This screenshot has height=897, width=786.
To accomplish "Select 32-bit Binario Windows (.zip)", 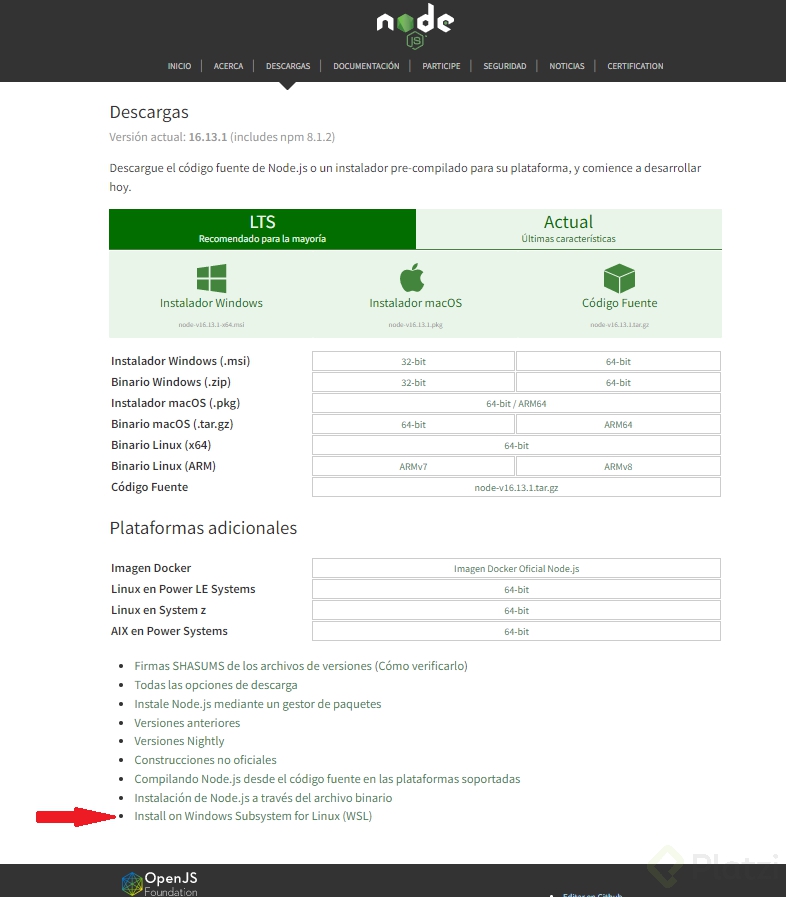I will [x=413, y=383].
